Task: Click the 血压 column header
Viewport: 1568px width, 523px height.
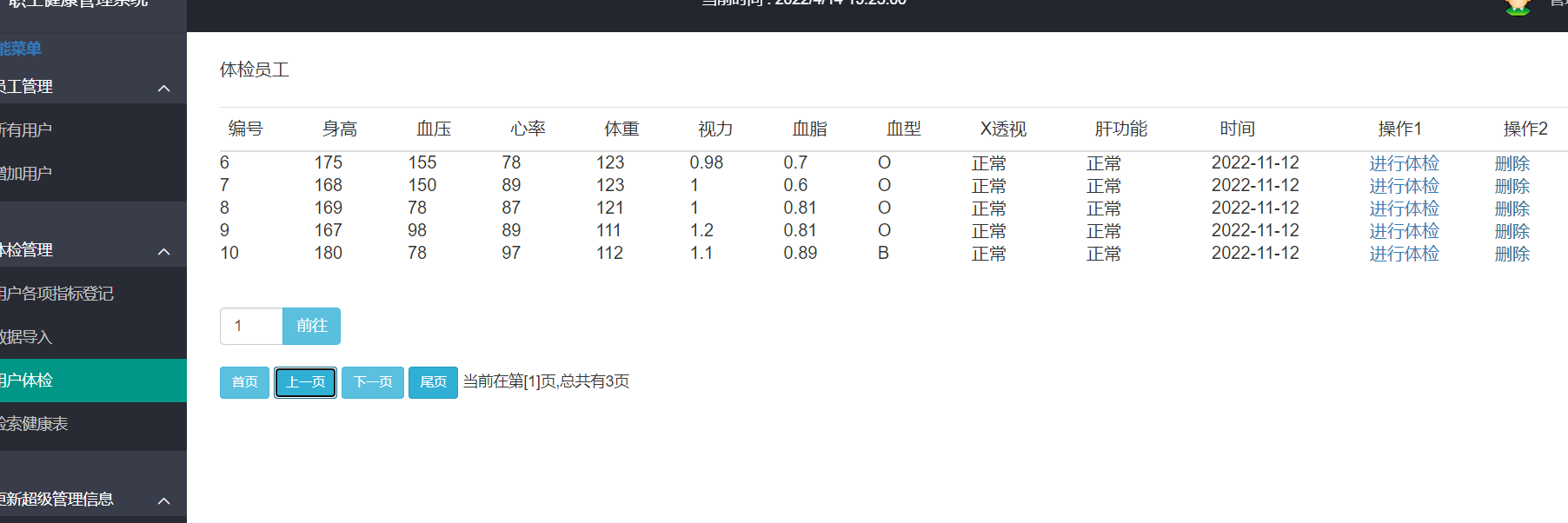Action: click(434, 129)
